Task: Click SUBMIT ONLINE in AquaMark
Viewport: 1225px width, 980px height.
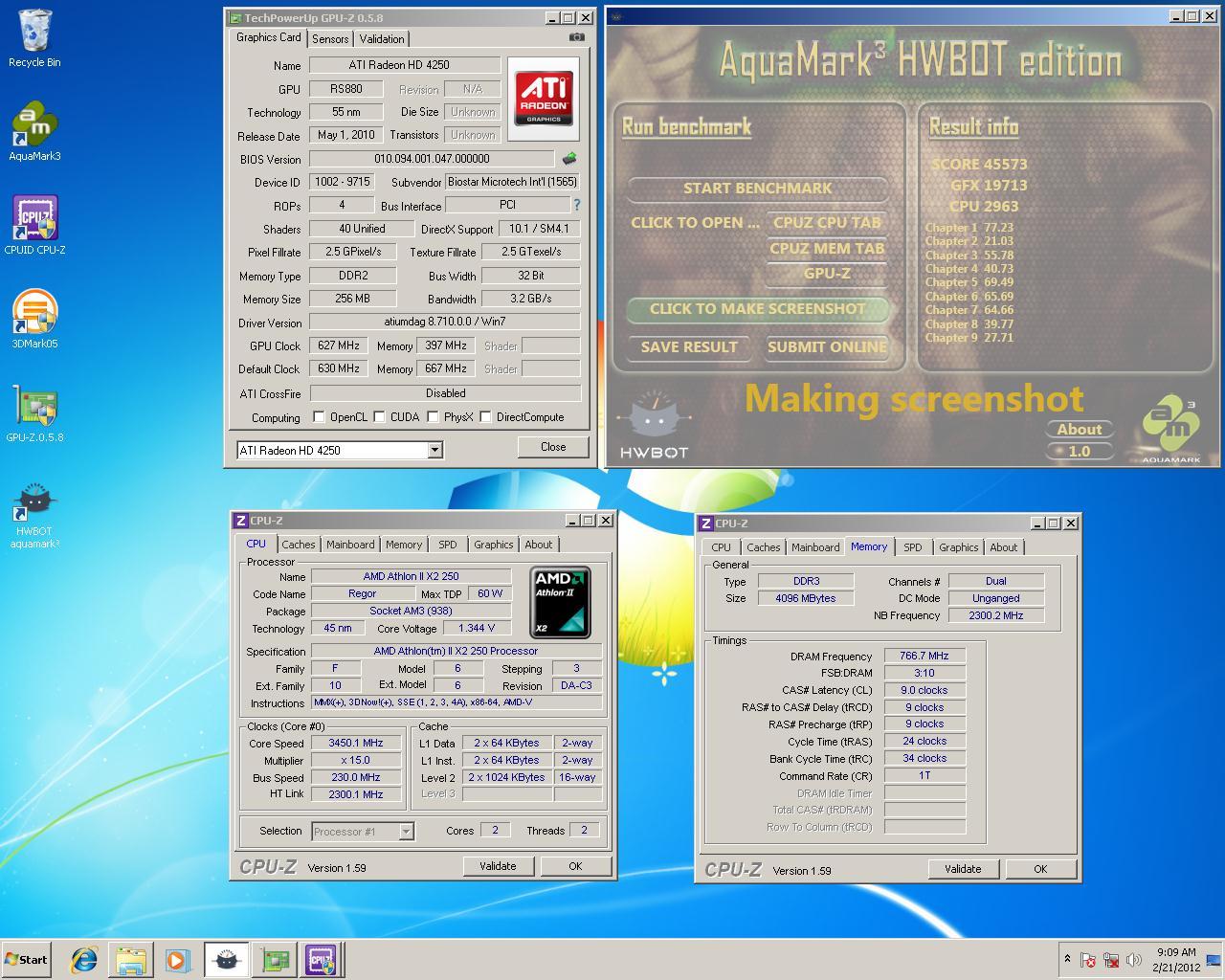Action: tap(827, 347)
